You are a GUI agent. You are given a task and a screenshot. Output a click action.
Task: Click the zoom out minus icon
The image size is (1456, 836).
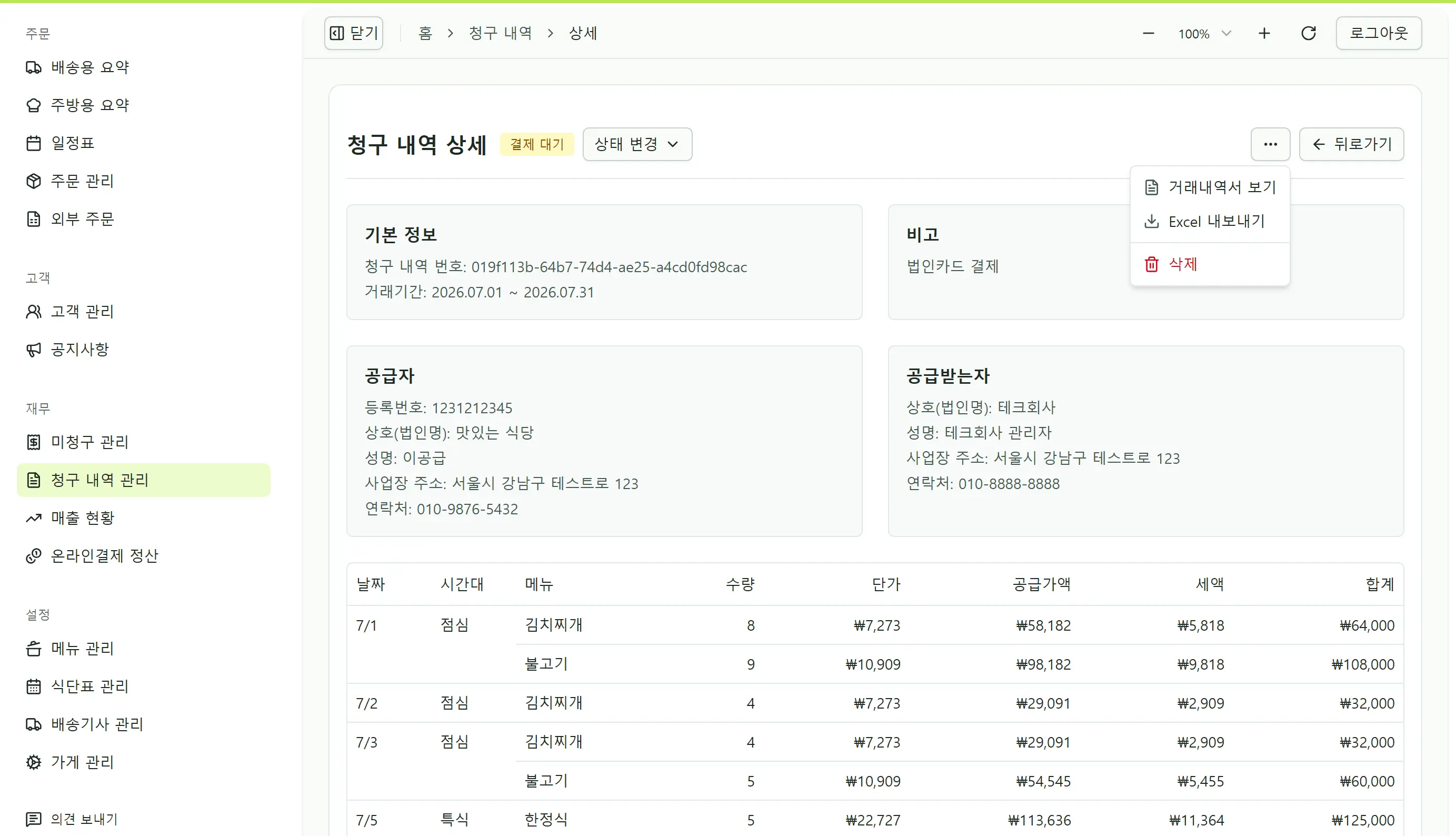click(x=1148, y=33)
